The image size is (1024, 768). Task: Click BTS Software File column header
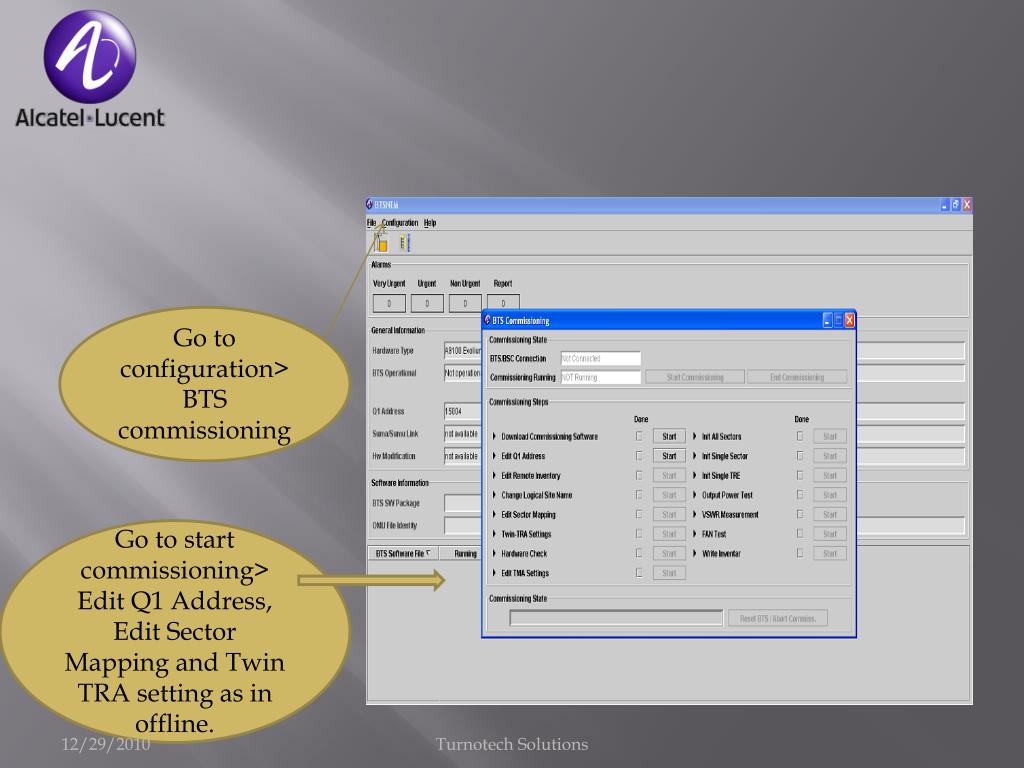click(403, 553)
